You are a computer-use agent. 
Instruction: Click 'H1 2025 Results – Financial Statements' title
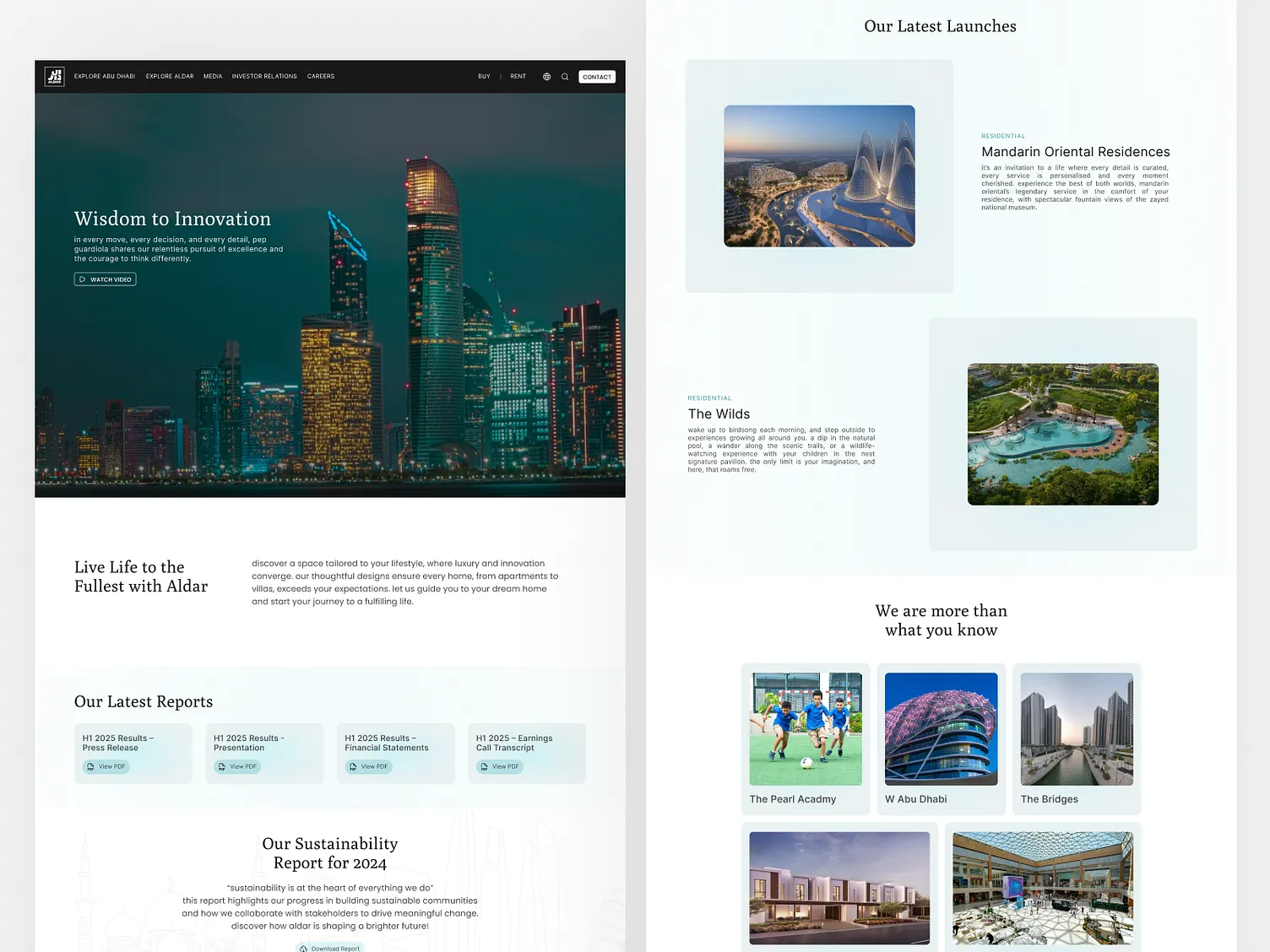click(387, 743)
